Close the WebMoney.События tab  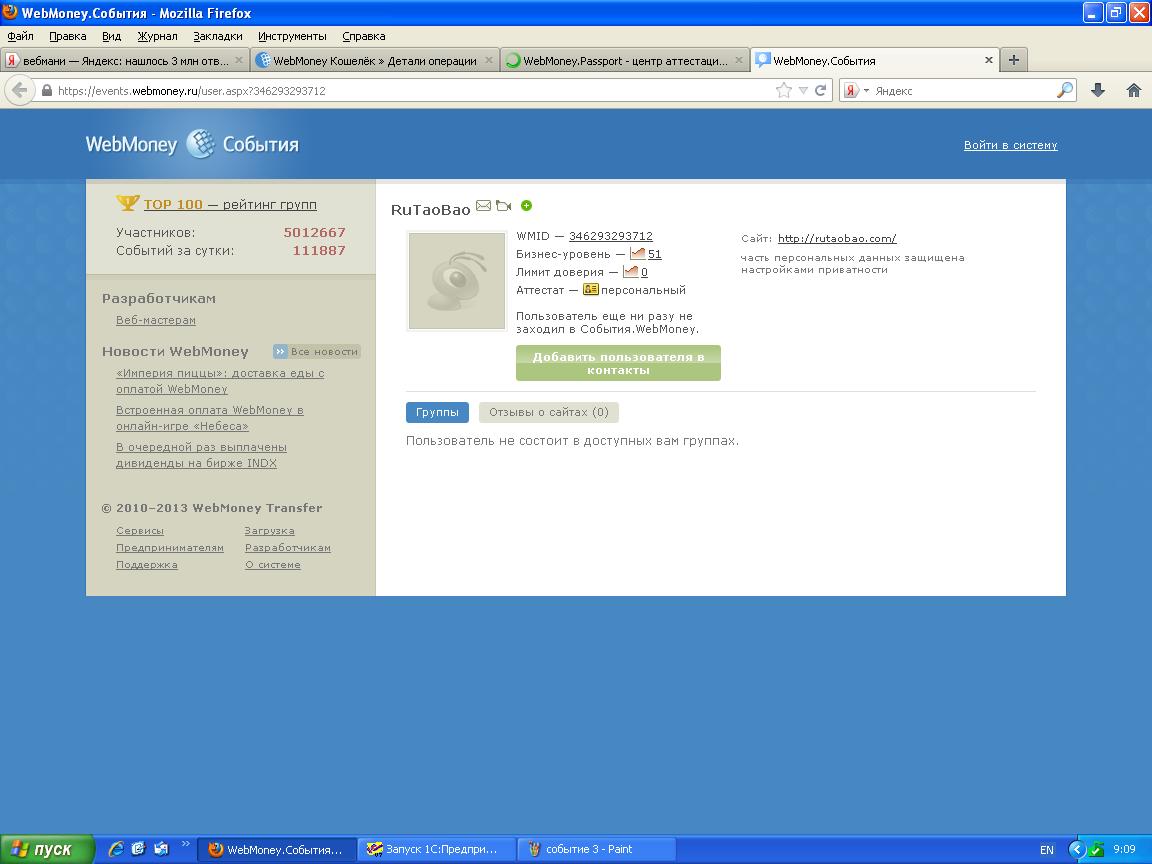click(989, 60)
